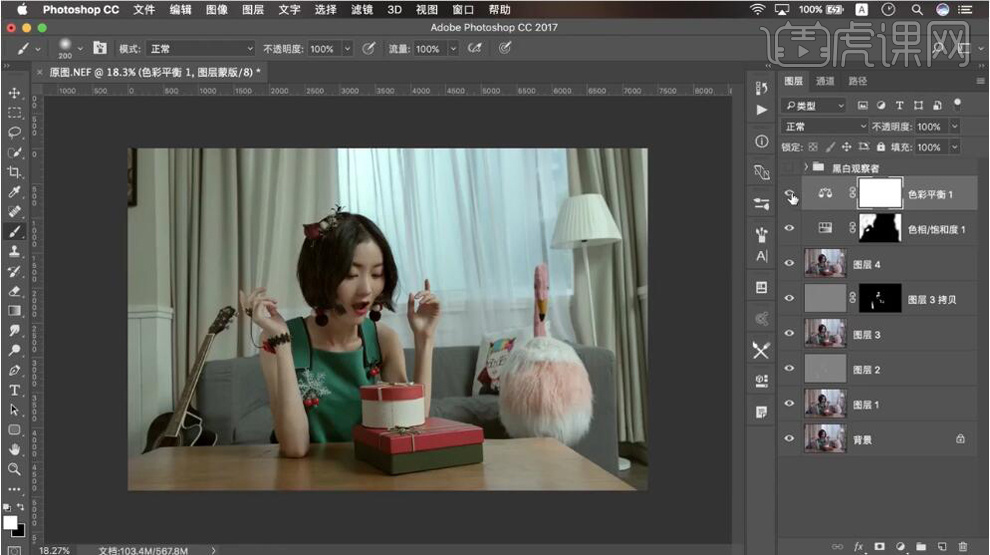Select the Horizontal Type tool

coord(14,389)
